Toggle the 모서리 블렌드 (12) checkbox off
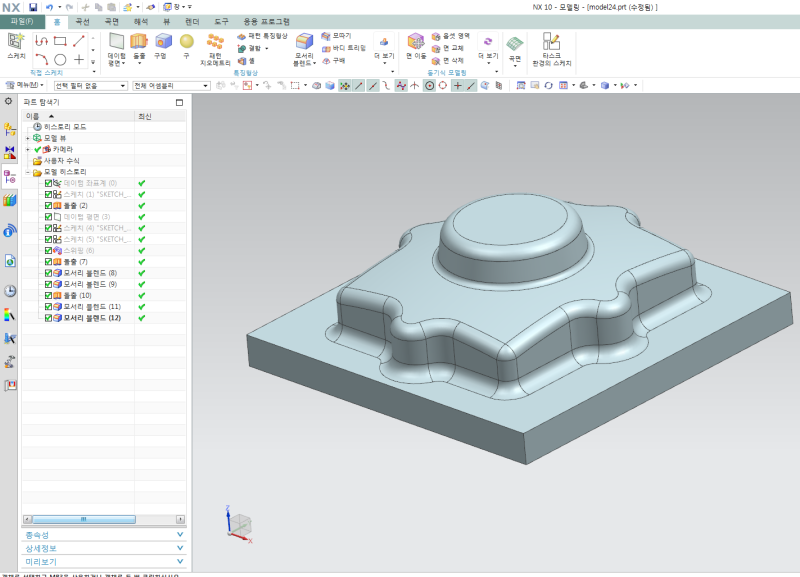 coord(46,316)
